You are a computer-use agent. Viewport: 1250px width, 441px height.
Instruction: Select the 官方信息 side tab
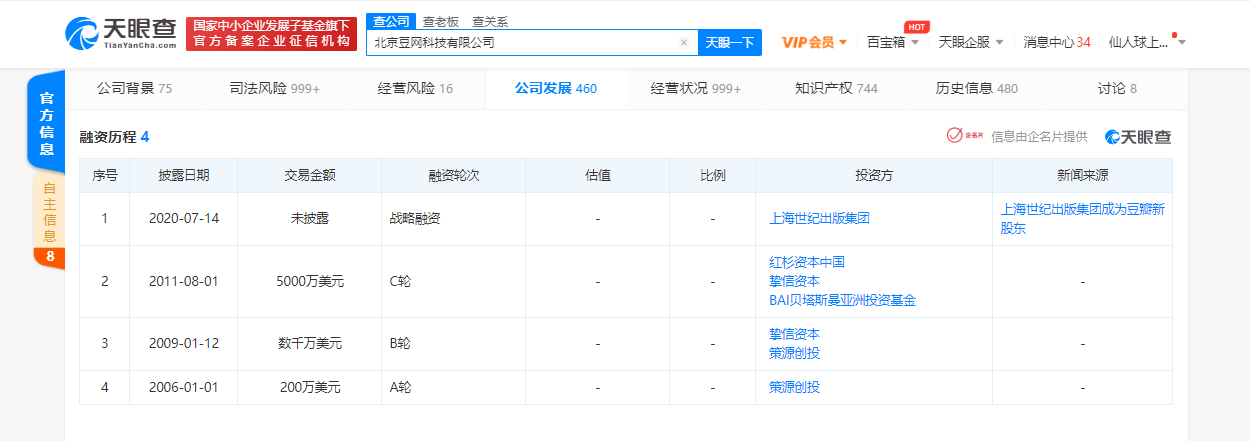[x=46, y=122]
